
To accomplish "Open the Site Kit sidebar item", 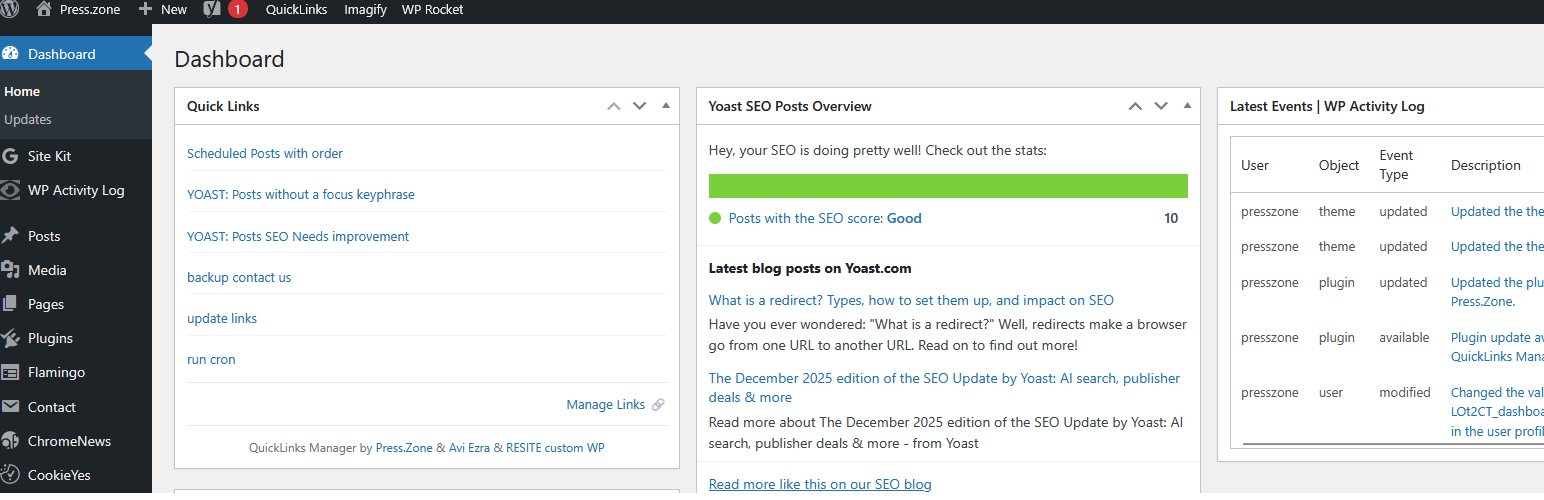I will pos(49,156).
